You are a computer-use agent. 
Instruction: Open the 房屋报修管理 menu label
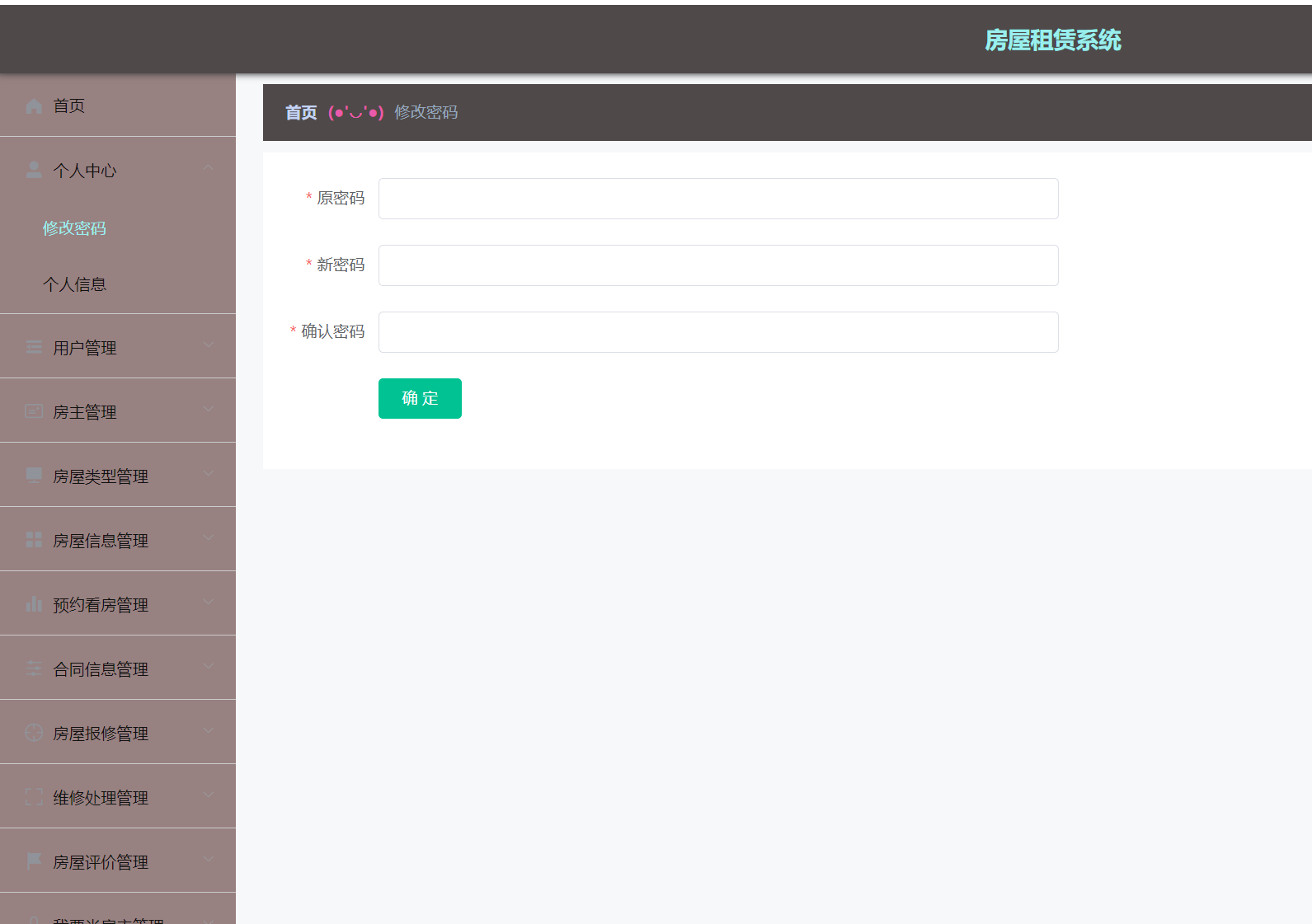coord(101,734)
